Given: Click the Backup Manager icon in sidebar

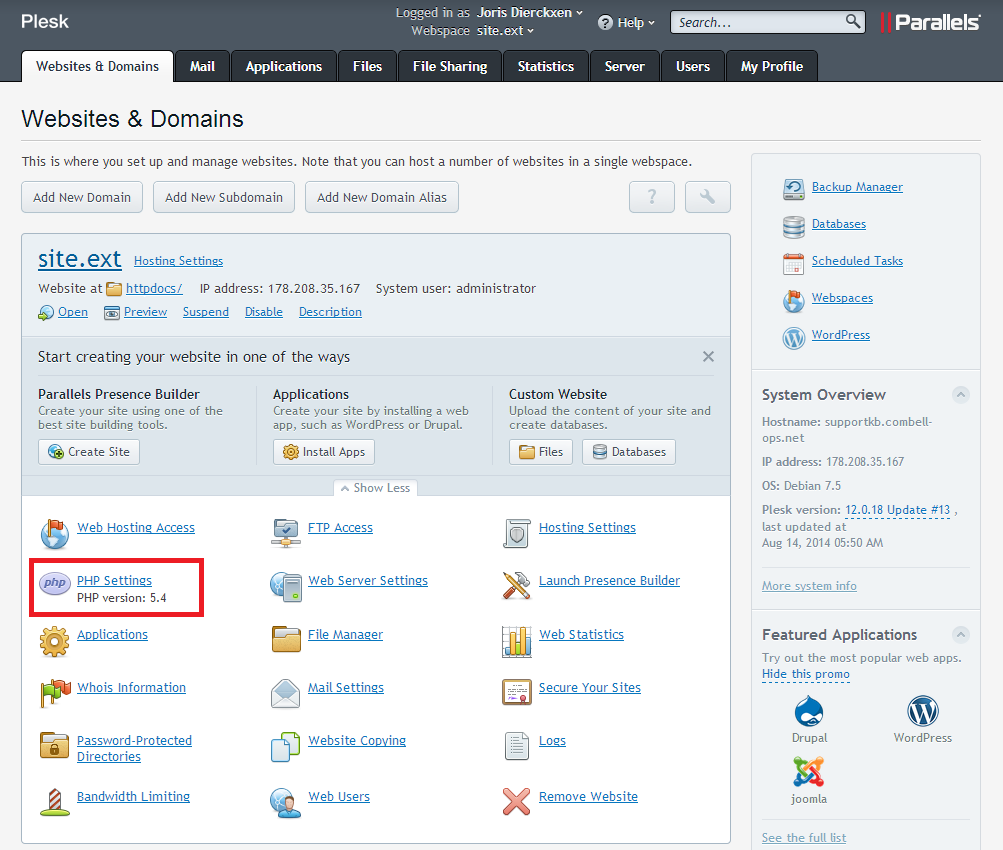Looking at the screenshot, I should click(x=793, y=189).
